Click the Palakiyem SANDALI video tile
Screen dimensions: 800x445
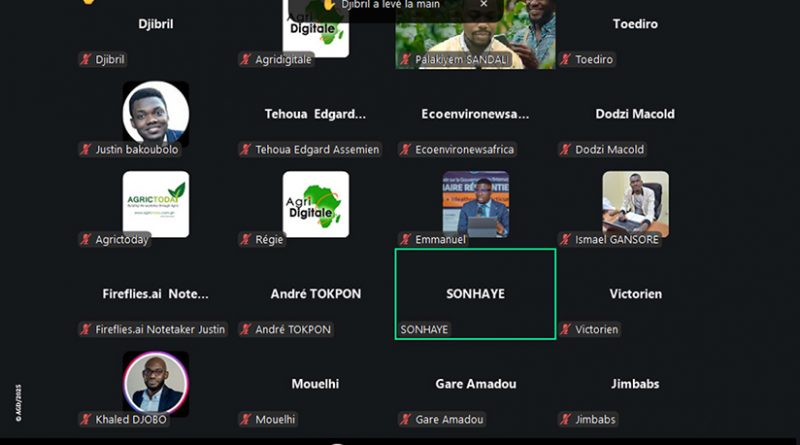pyautogui.click(x=476, y=34)
